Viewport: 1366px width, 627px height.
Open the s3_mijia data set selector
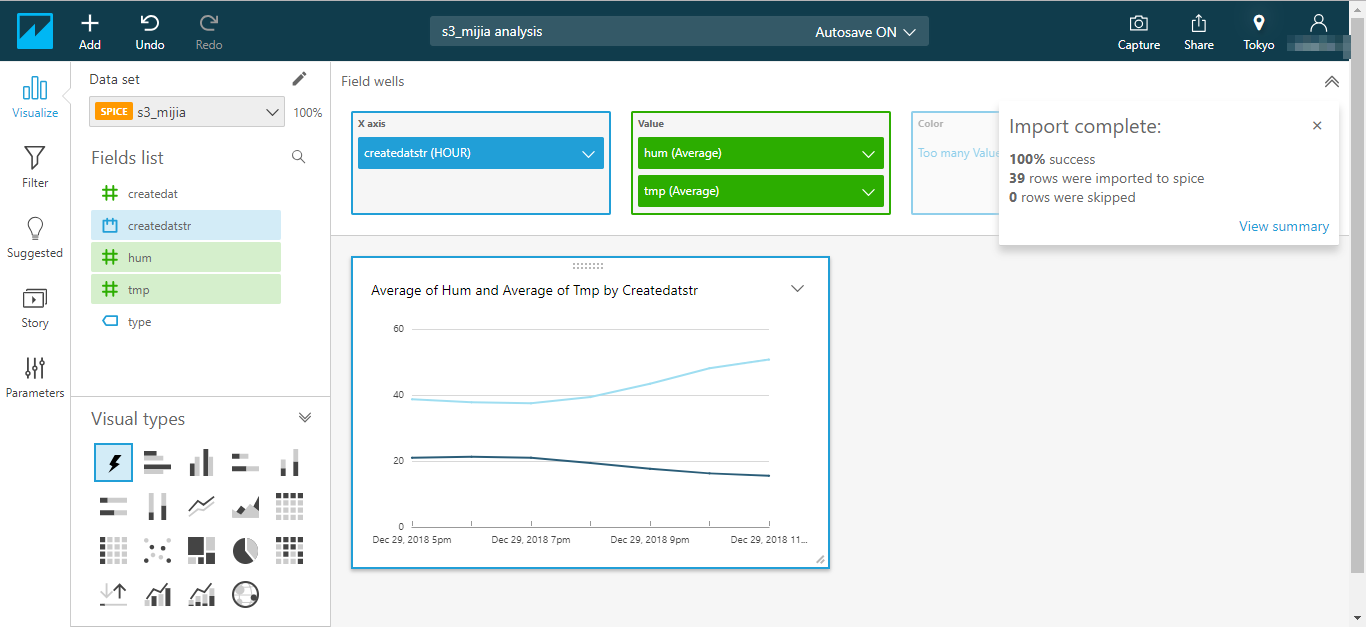click(186, 112)
